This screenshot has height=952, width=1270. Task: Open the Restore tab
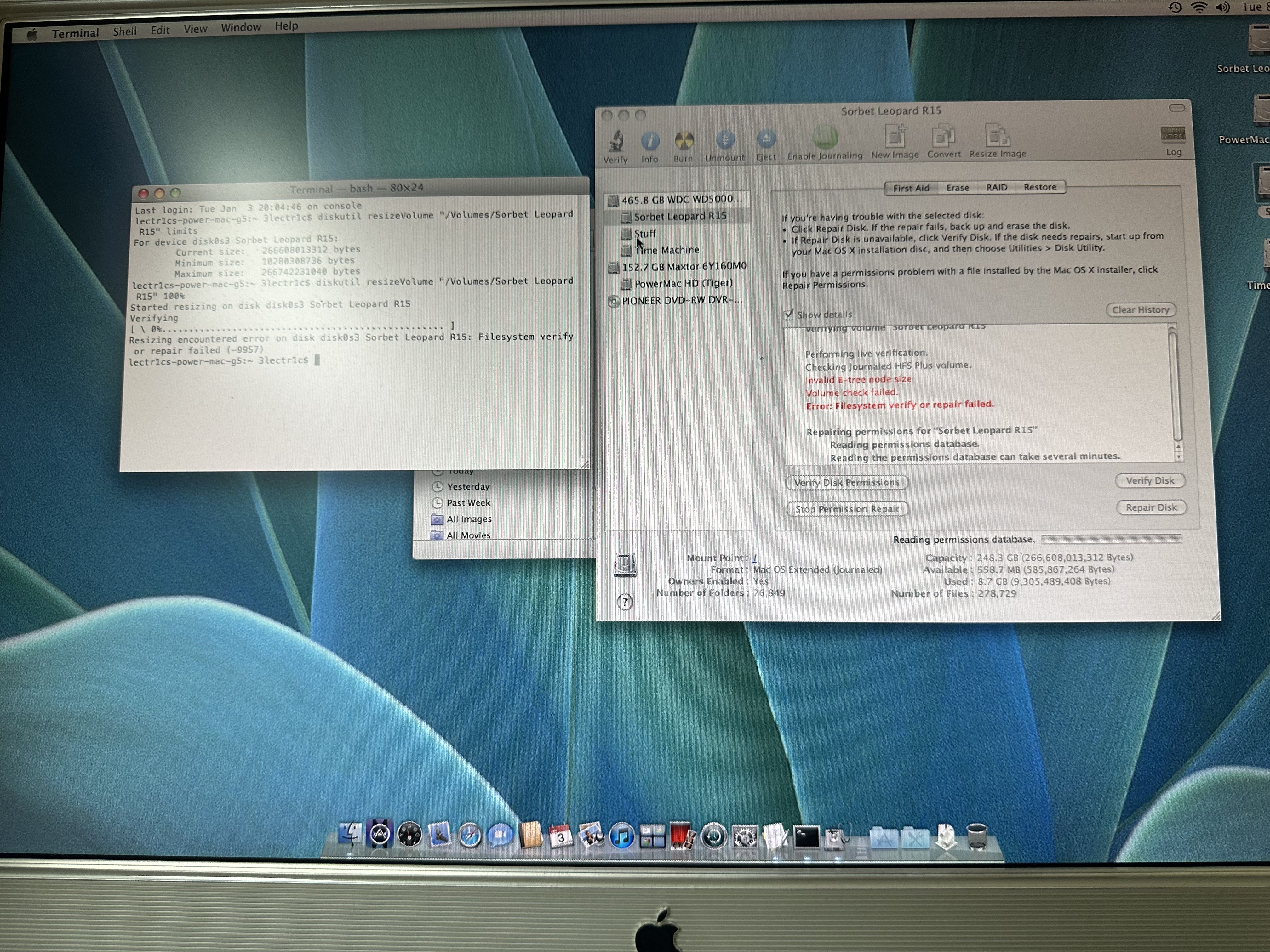(x=1040, y=187)
